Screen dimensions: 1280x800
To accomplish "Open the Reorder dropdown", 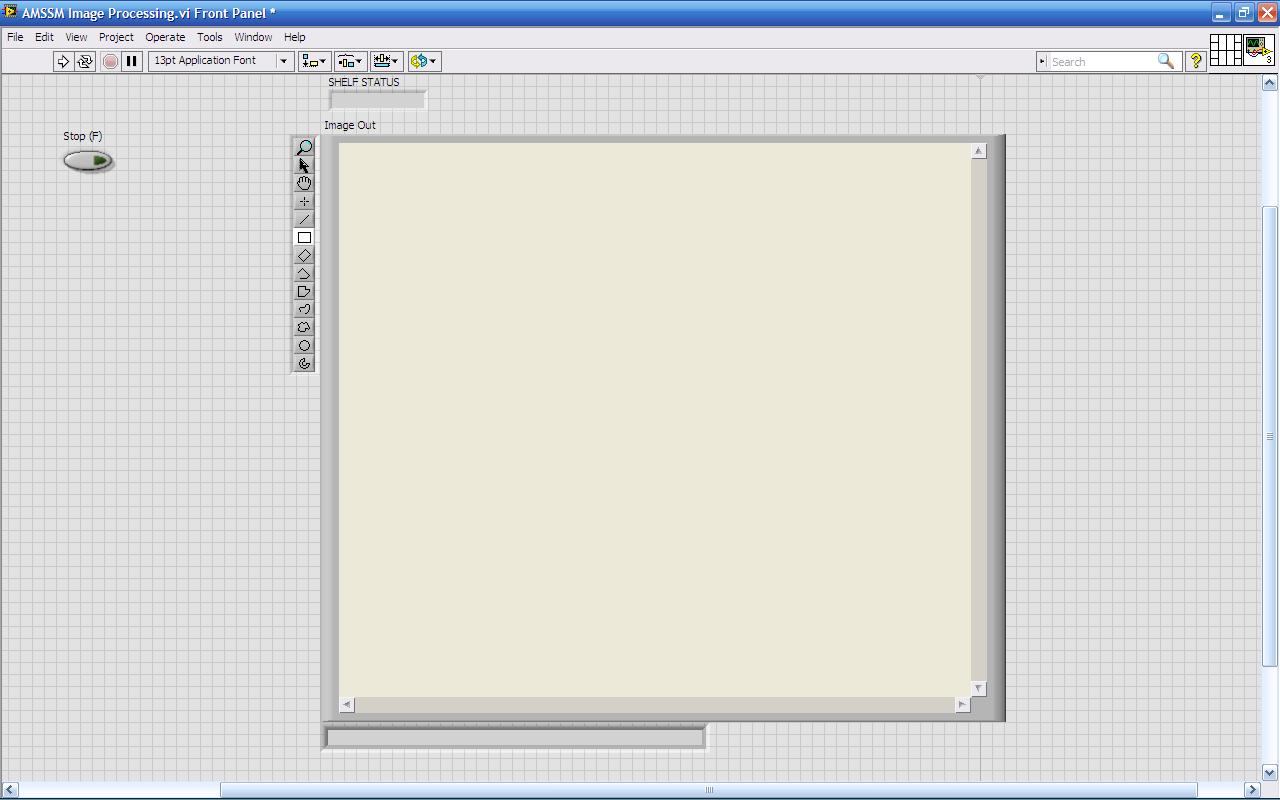I will pos(424,61).
